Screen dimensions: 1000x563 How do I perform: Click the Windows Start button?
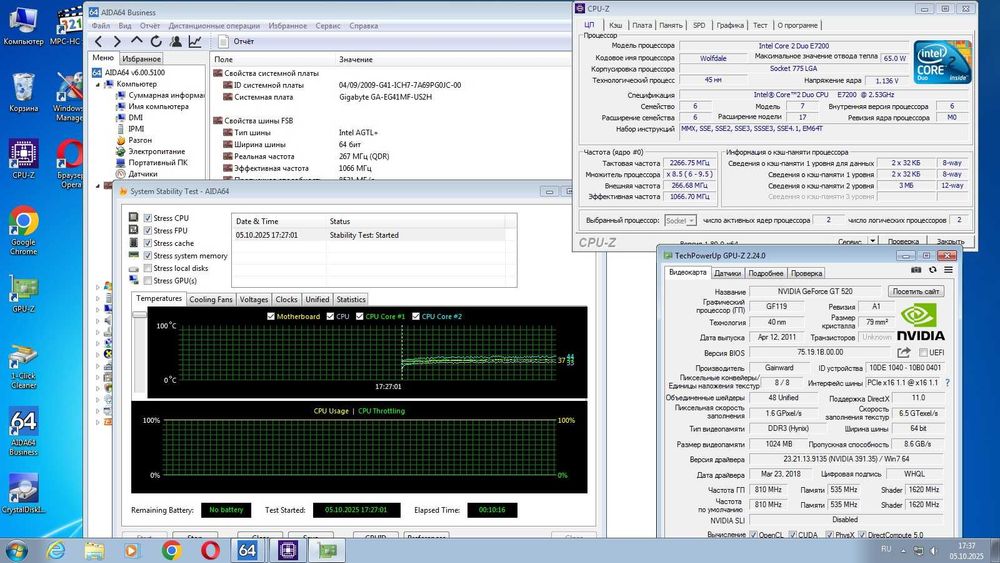[x=16, y=550]
